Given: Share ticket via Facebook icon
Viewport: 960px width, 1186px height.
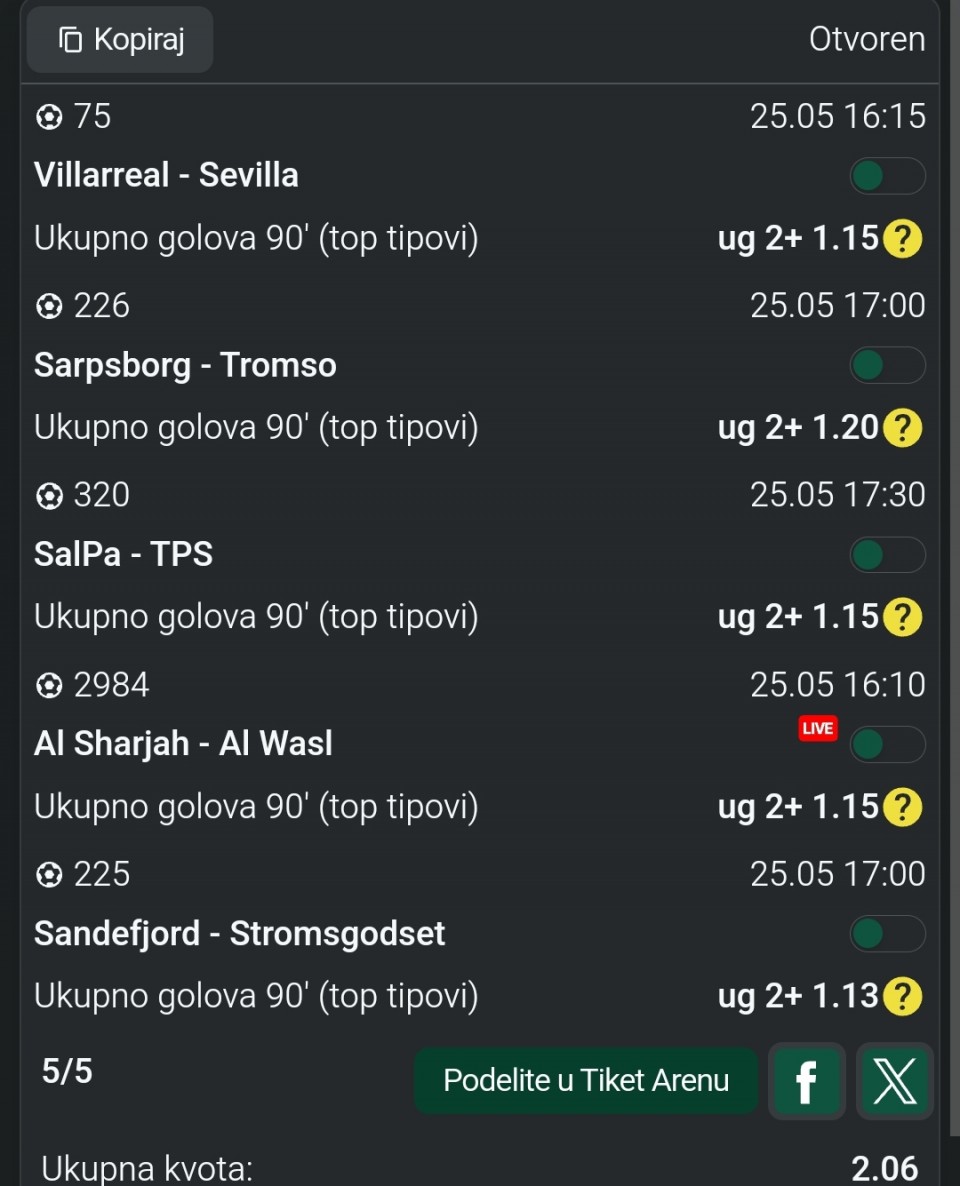Looking at the screenshot, I should [806, 1080].
